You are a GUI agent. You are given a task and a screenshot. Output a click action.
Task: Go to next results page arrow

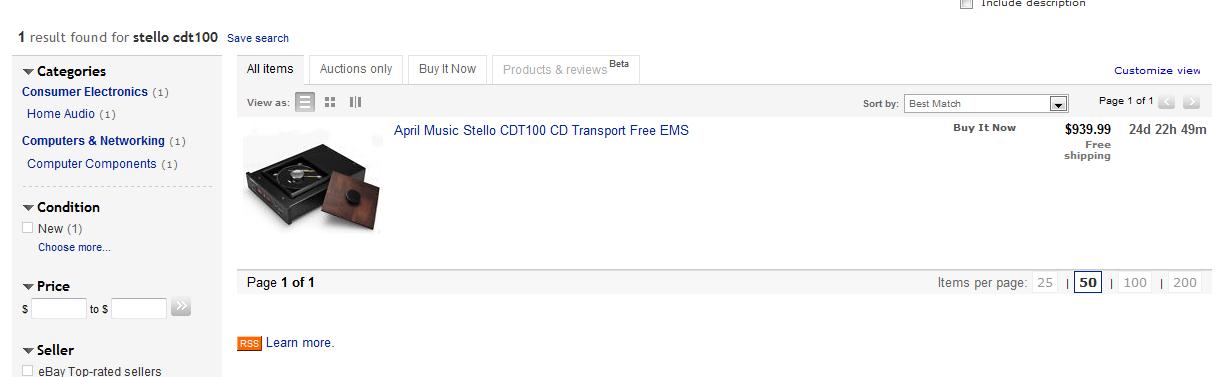(x=1191, y=102)
